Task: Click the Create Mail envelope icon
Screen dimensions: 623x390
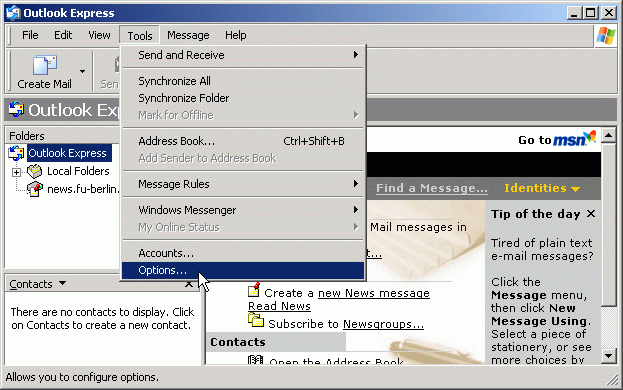Action: pyautogui.click(x=44, y=65)
